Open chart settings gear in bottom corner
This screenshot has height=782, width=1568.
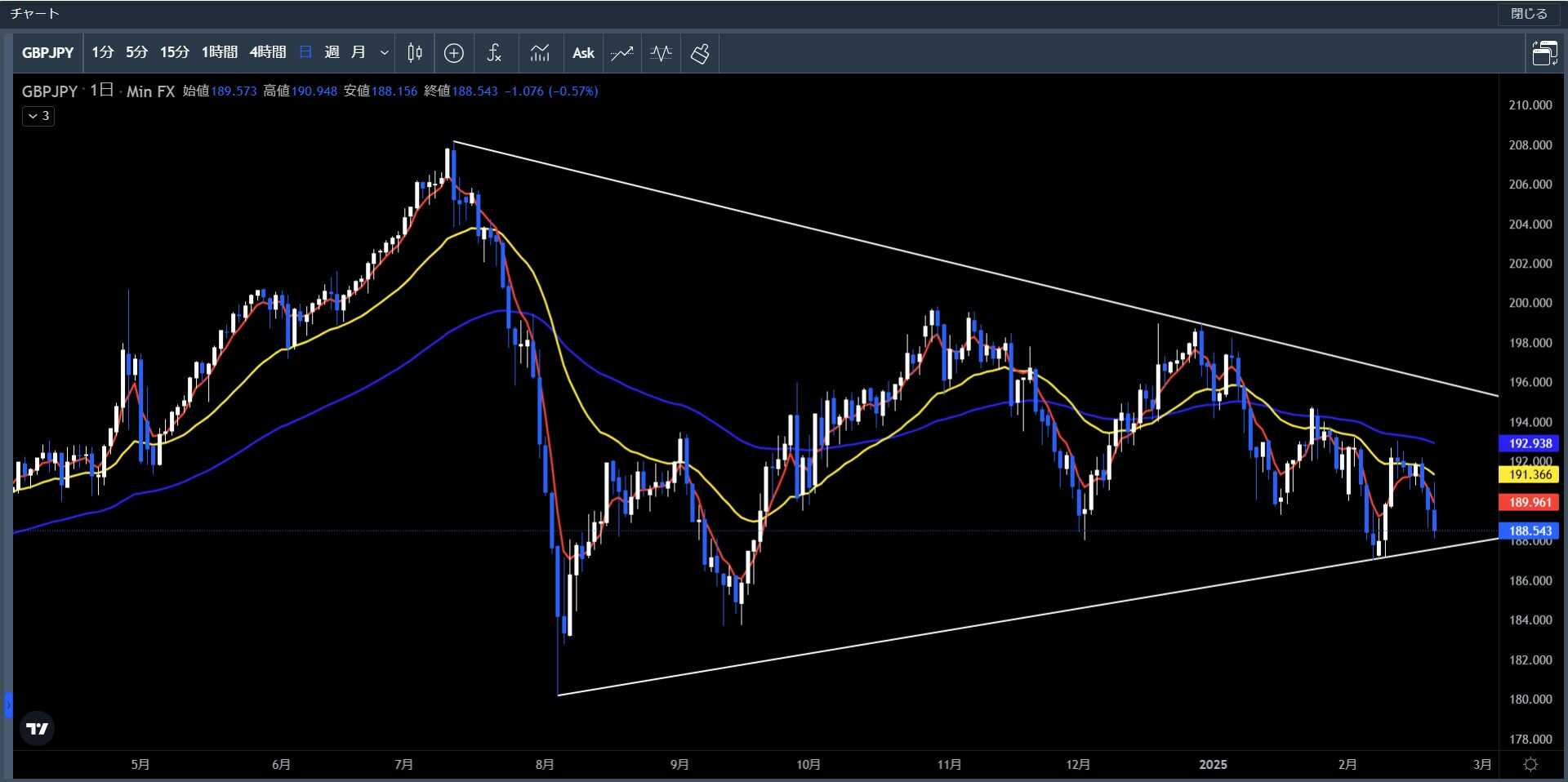pos(1531,765)
